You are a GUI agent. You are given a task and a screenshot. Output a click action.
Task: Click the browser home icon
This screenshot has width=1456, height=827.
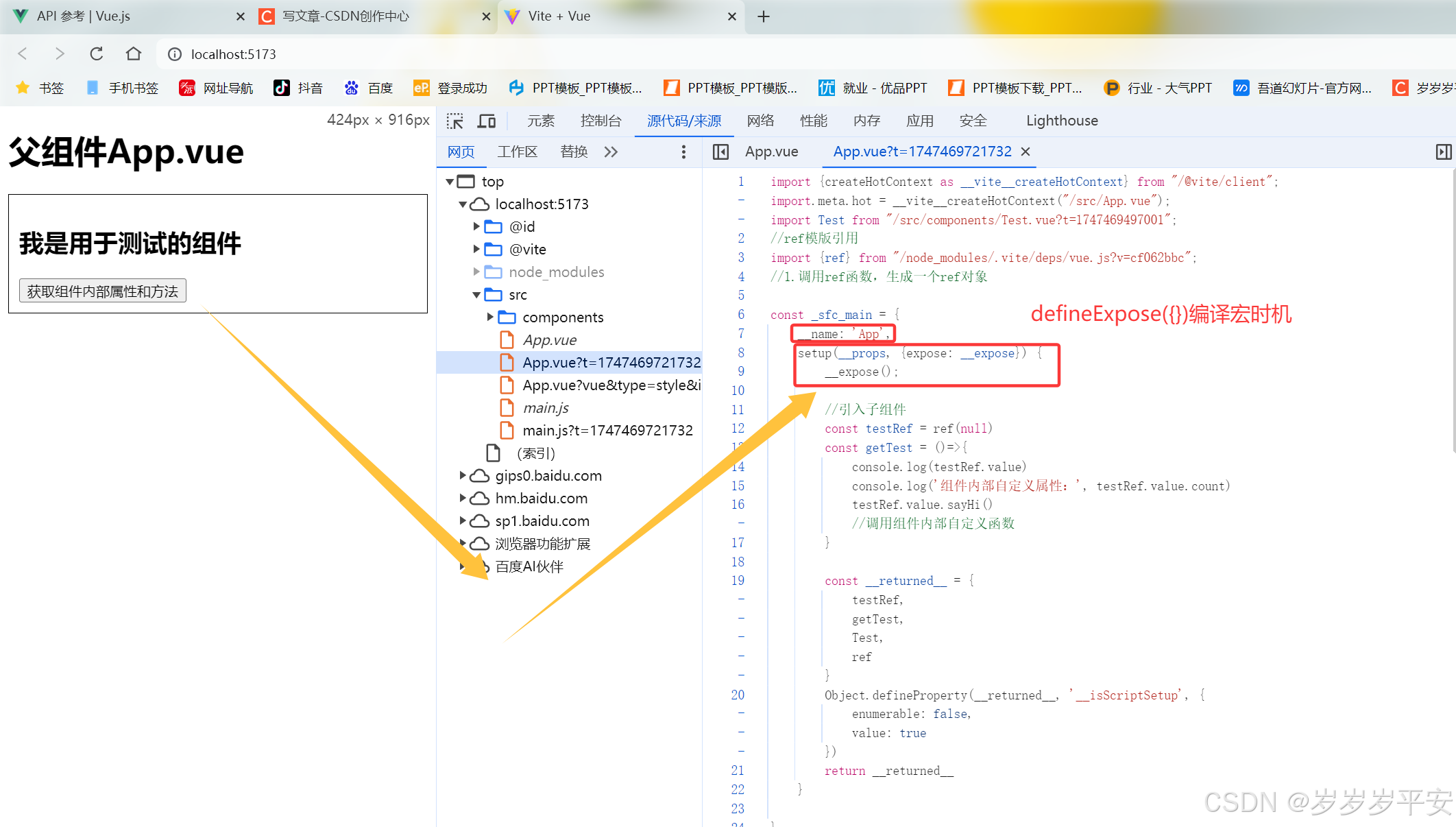point(134,53)
